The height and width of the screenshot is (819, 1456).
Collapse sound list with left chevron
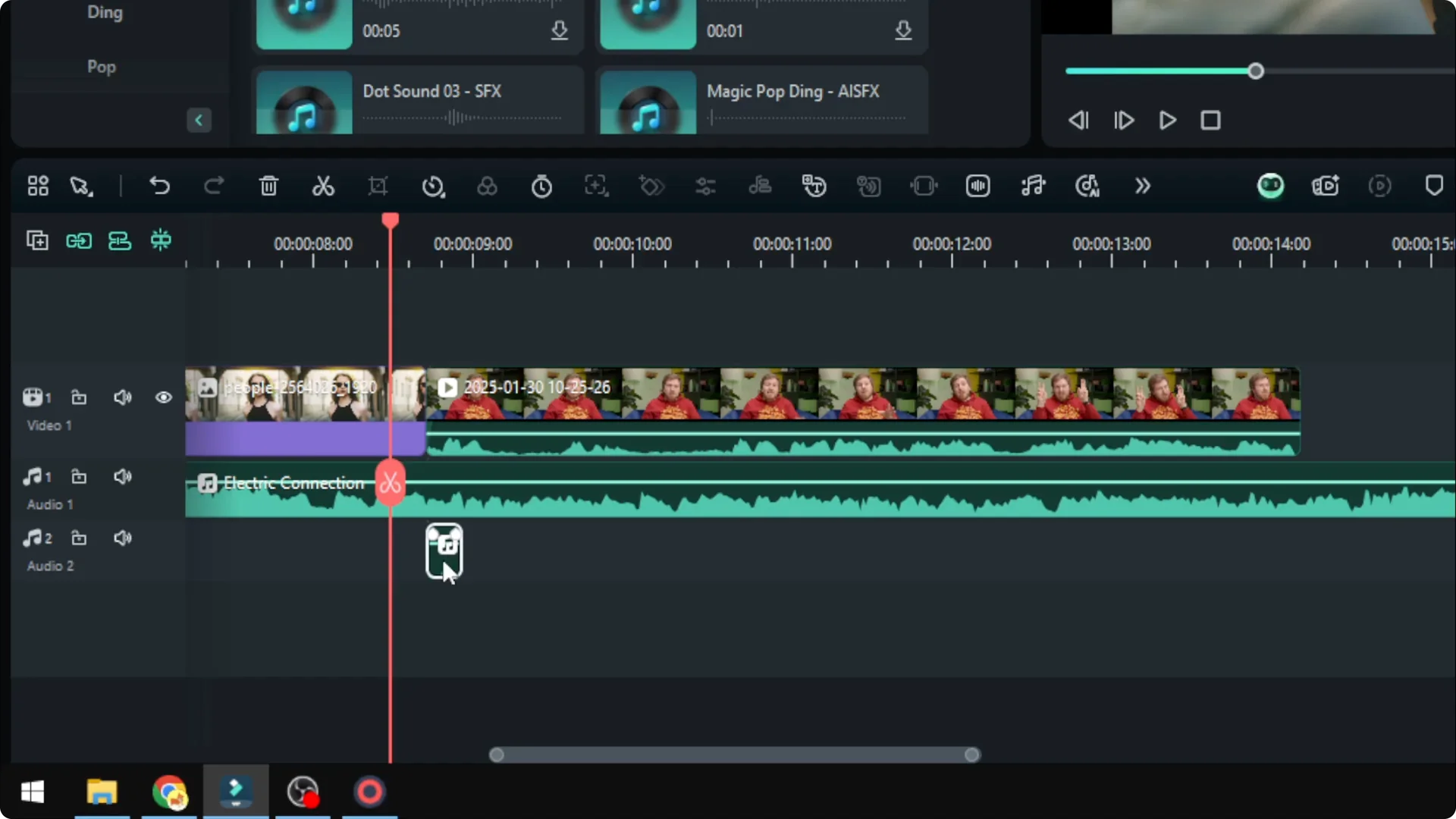(x=199, y=120)
